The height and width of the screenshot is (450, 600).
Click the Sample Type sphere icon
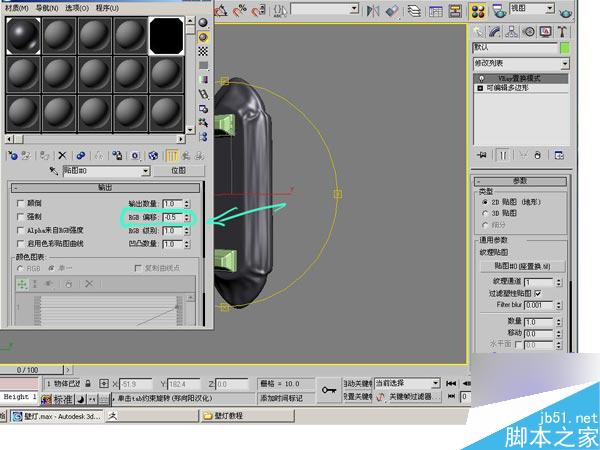pyautogui.click(x=203, y=23)
